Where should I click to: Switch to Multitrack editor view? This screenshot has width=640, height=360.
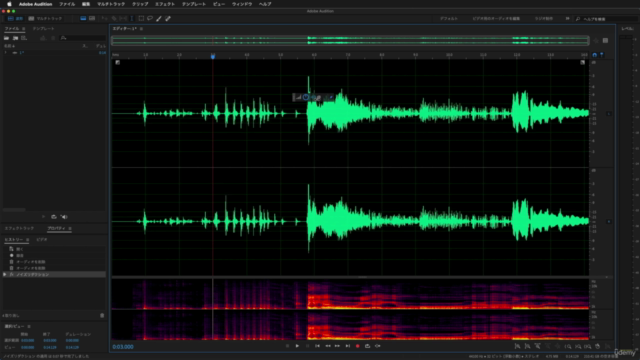45,18
